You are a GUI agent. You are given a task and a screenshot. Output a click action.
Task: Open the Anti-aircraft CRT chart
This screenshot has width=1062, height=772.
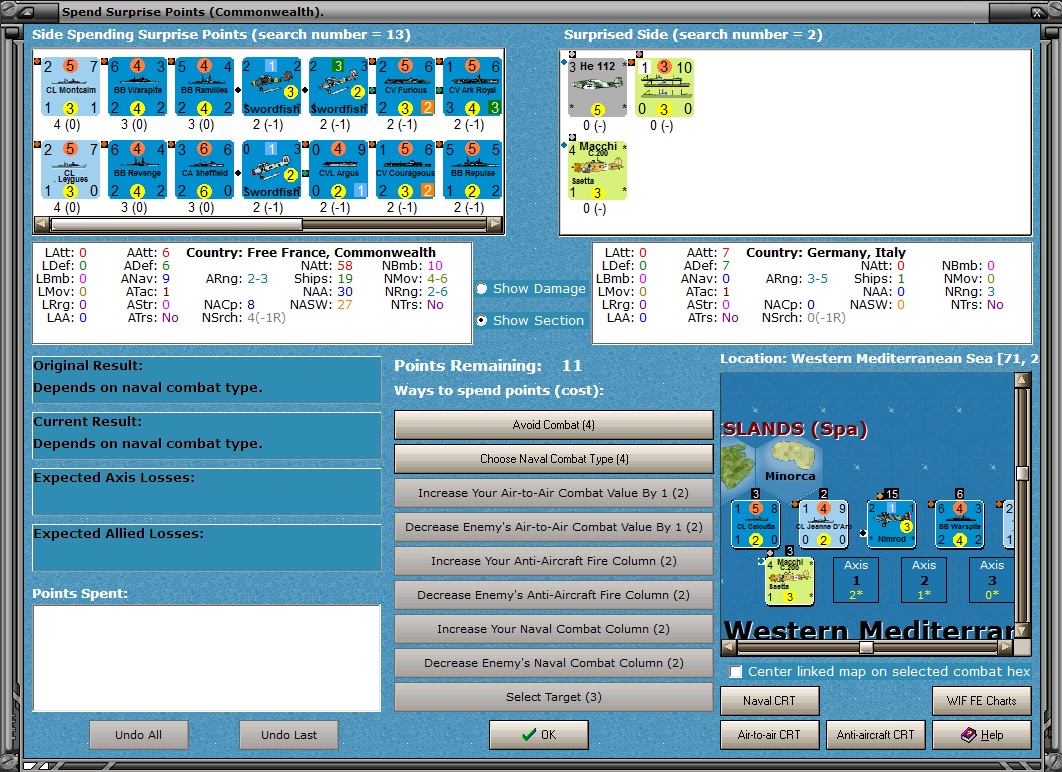tap(875, 735)
